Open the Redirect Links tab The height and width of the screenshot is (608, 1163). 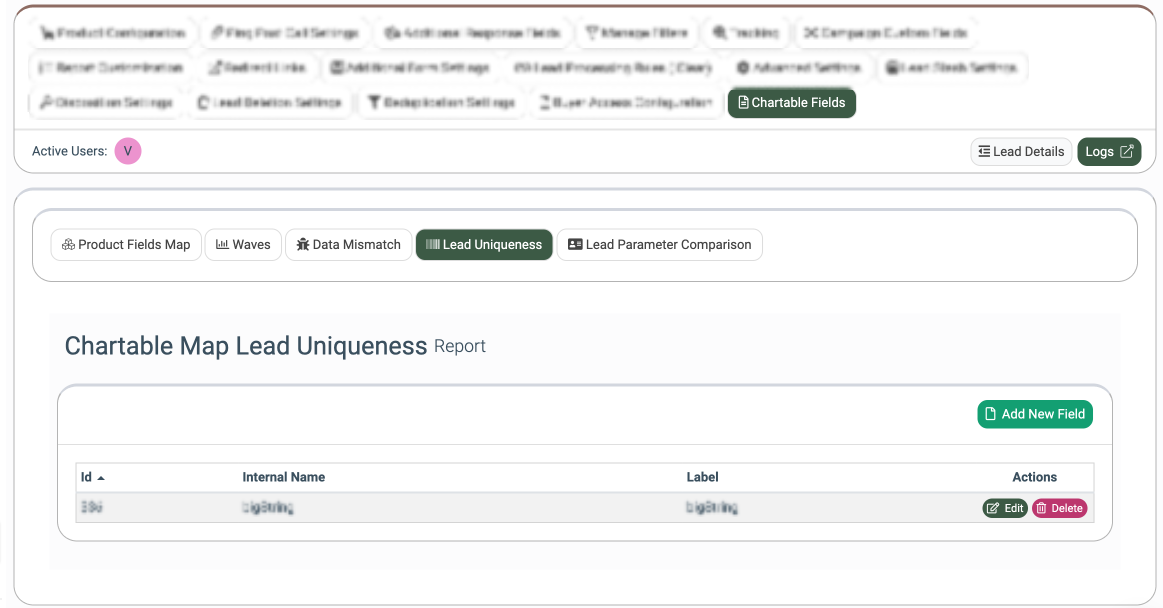tap(263, 68)
